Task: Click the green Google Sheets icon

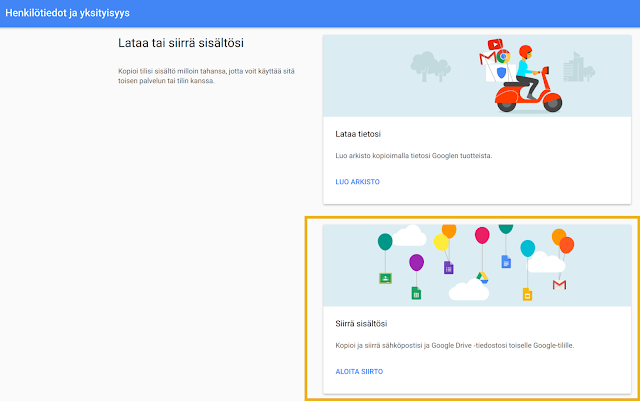Action: click(416, 293)
